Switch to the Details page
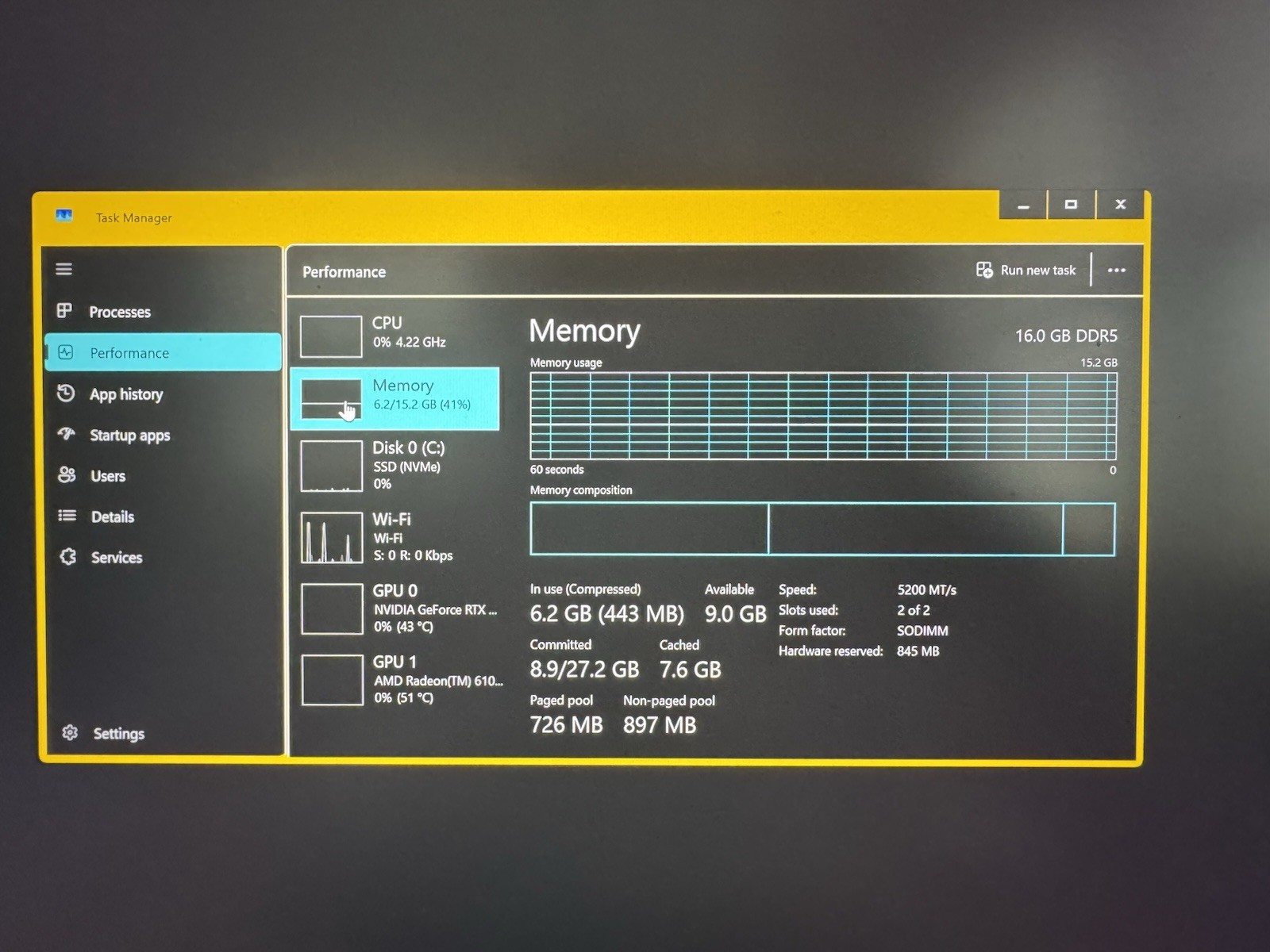1270x952 pixels. pos(113,517)
